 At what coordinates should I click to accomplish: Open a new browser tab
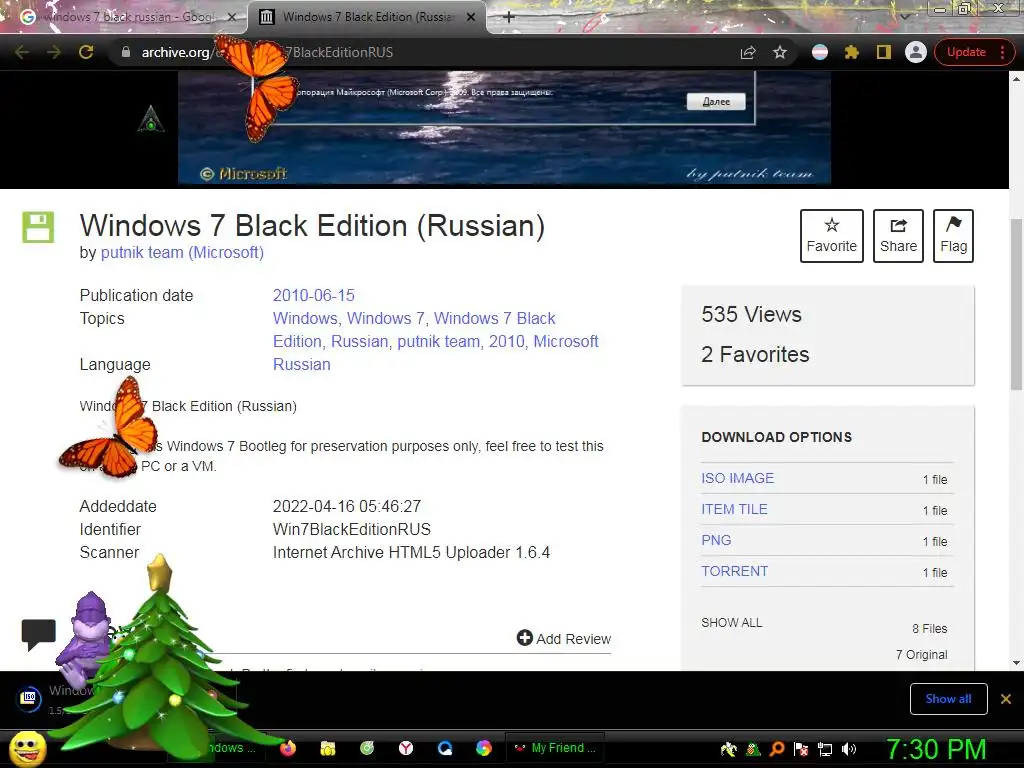tap(509, 17)
